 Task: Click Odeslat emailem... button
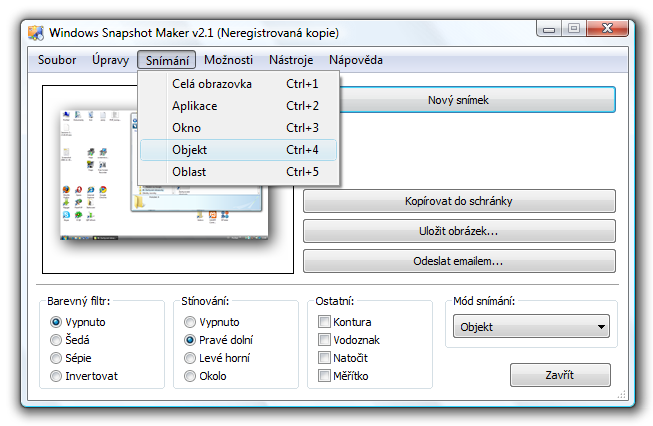(x=459, y=261)
